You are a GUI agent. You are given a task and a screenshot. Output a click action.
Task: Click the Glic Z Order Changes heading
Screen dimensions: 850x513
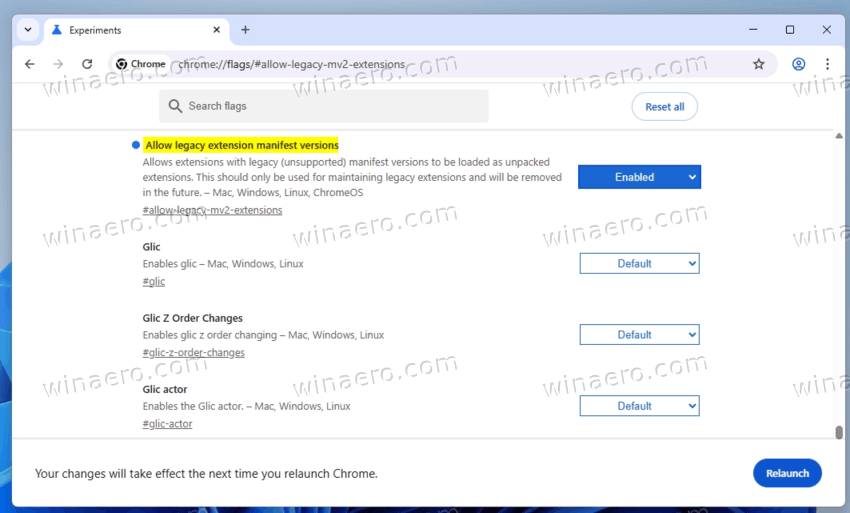pyautogui.click(x=192, y=318)
